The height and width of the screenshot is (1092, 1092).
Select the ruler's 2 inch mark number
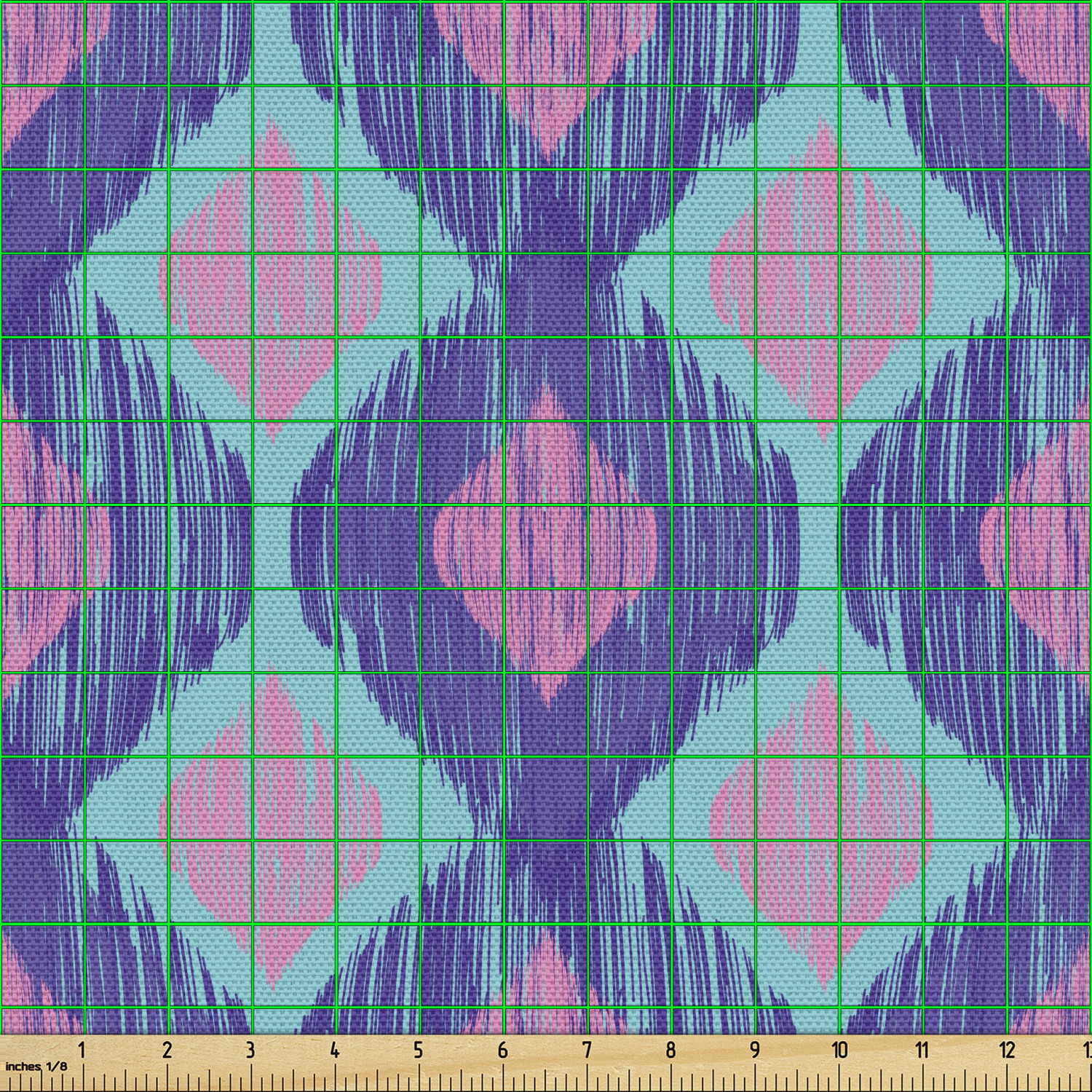[167, 1050]
